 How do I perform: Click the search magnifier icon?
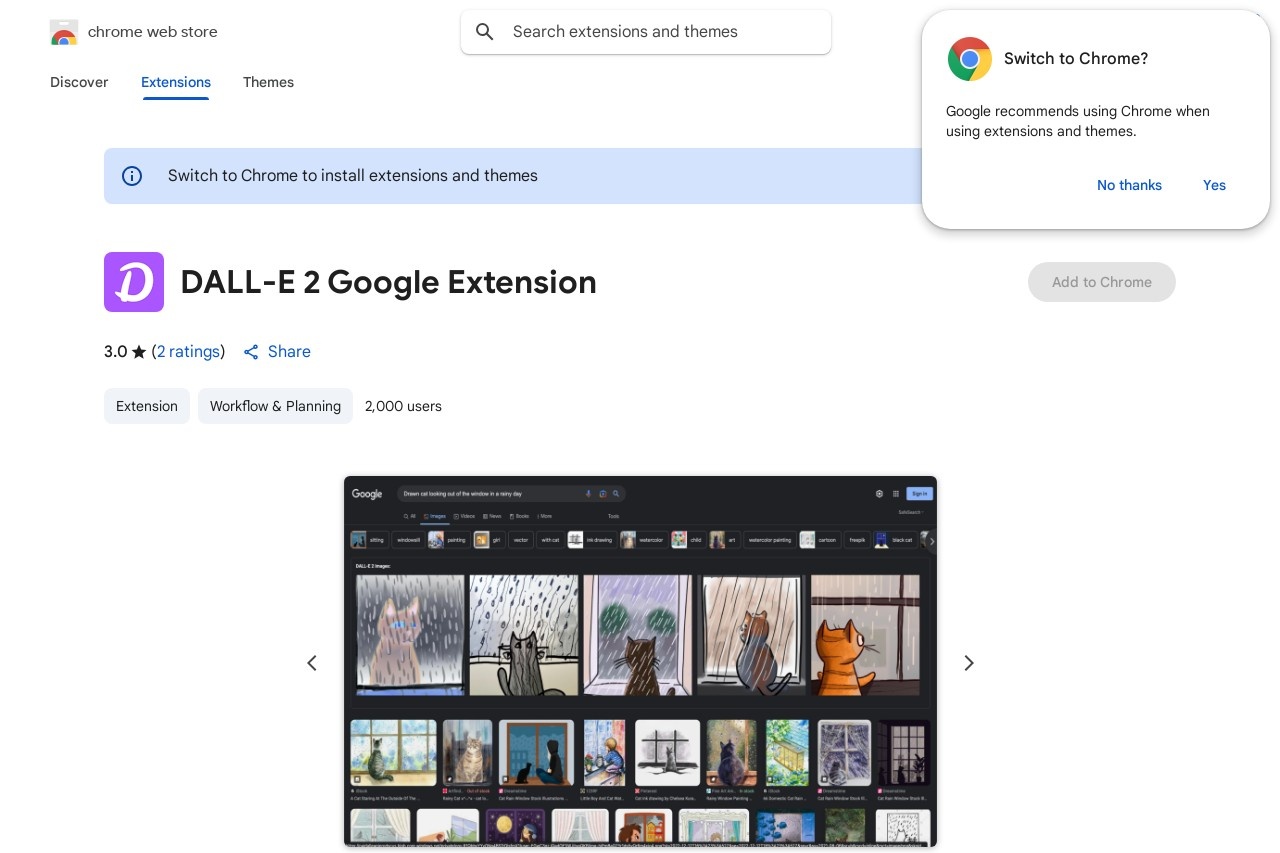coord(485,32)
